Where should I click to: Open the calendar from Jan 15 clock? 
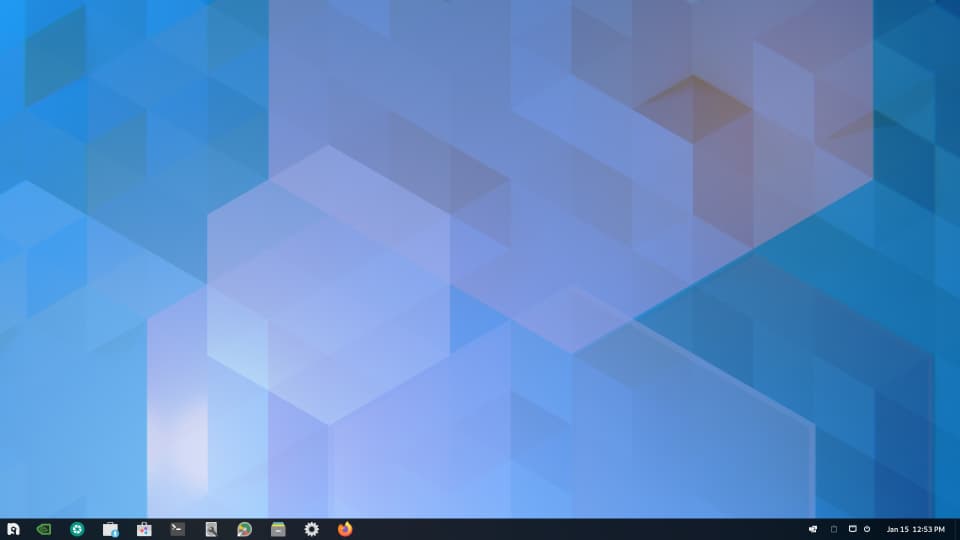point(916,529)
